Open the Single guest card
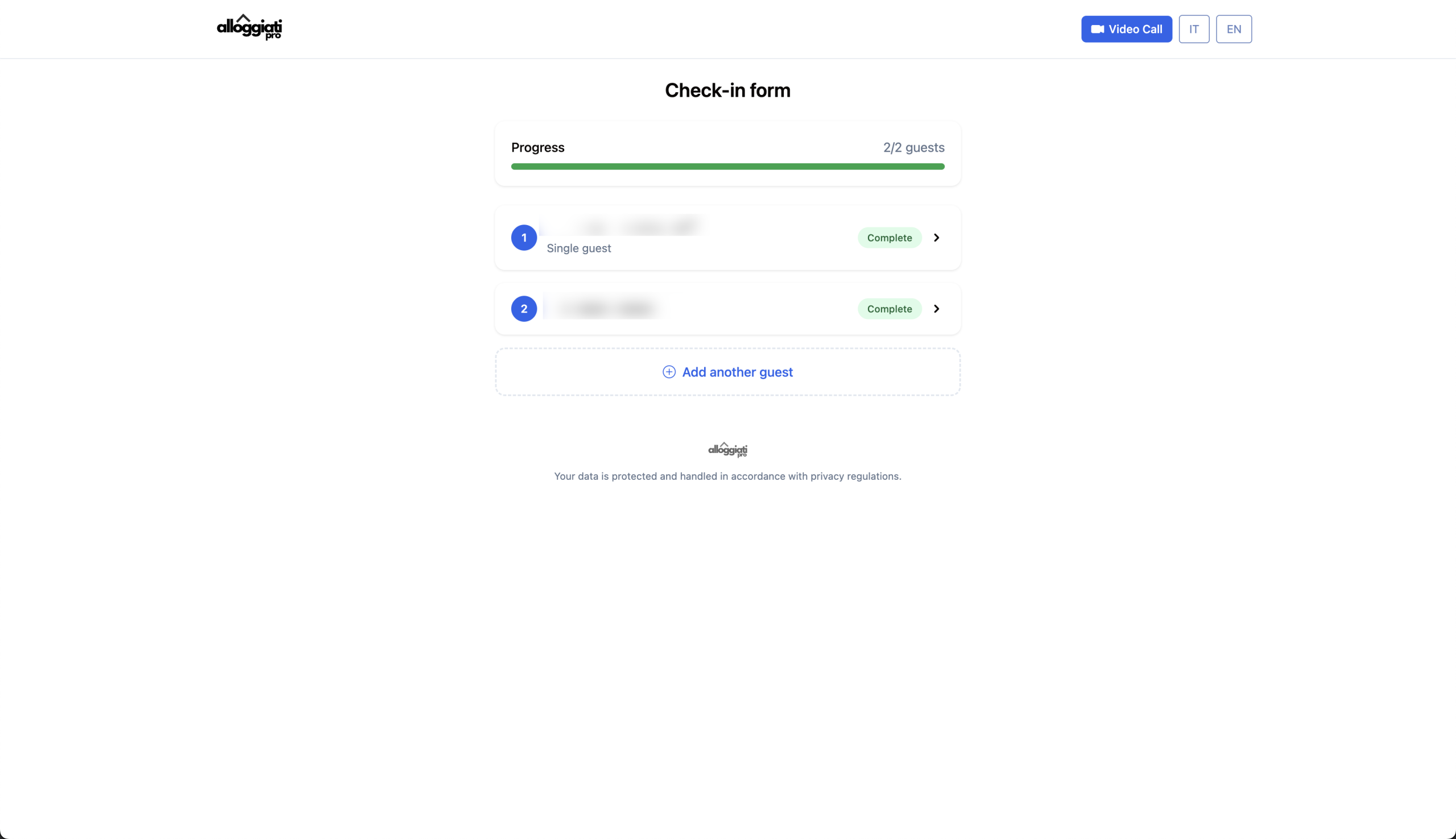Screen dimensions: 1456x839 [579, 248]
